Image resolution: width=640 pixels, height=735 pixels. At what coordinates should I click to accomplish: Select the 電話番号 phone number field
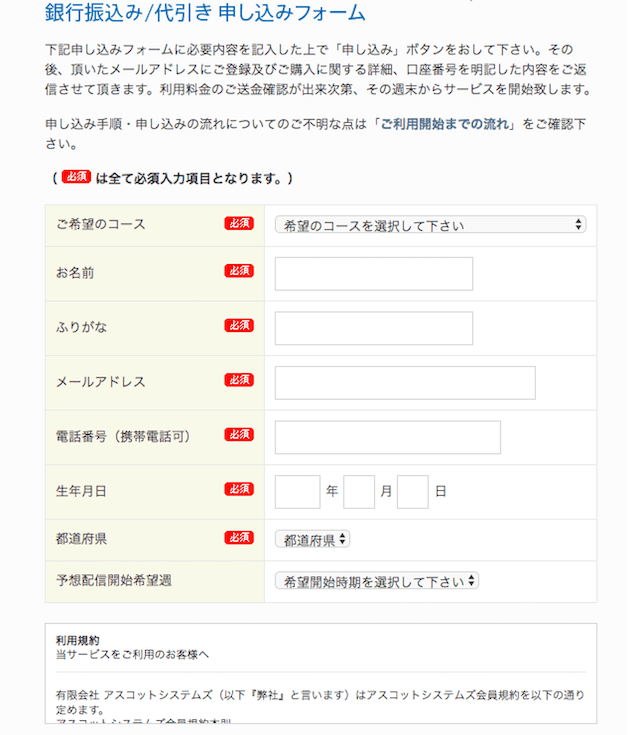[388, 437]
